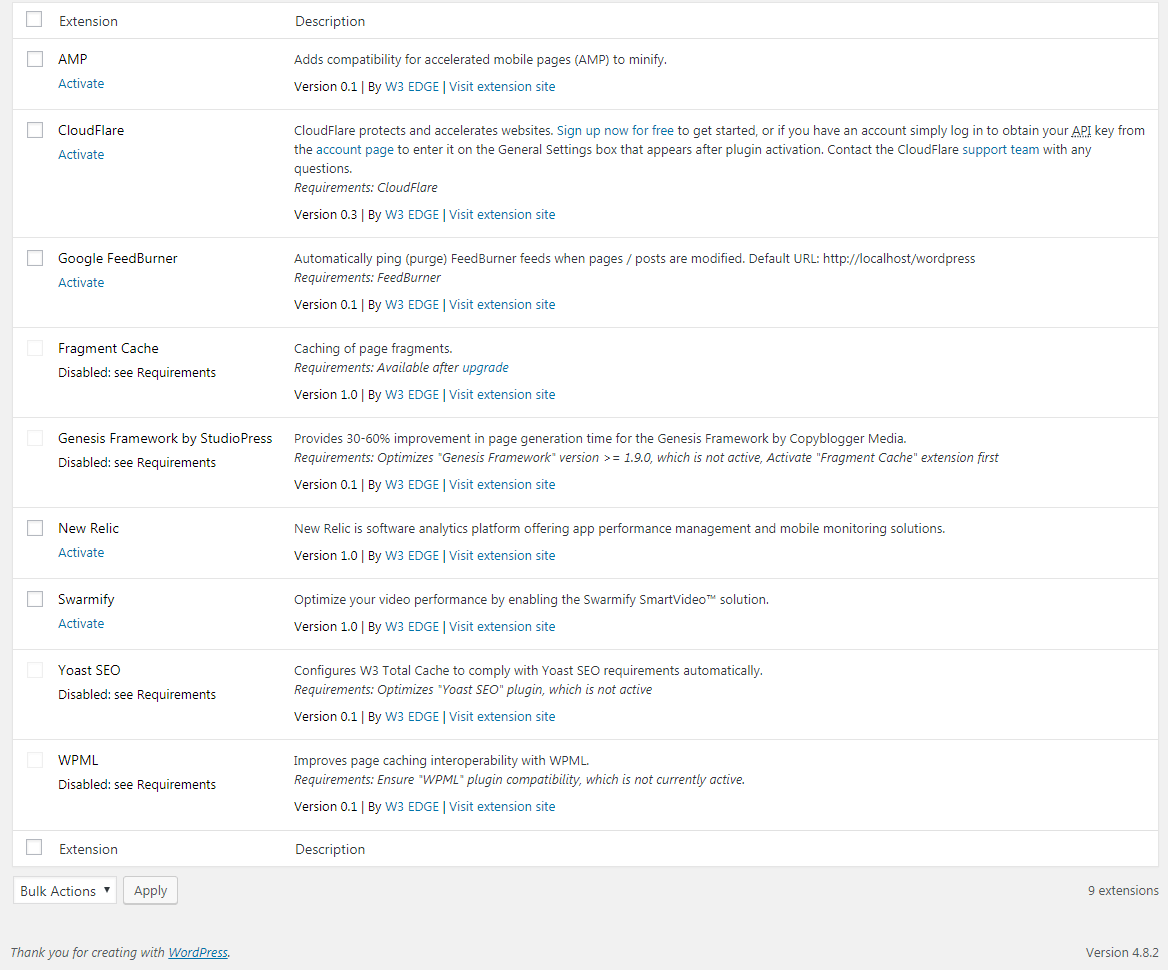Check the CloudFlare extension checkbox

(x=35, y=130)
